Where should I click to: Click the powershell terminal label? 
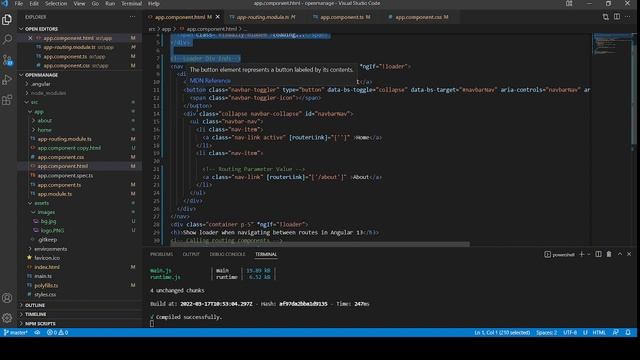[560, 255]
